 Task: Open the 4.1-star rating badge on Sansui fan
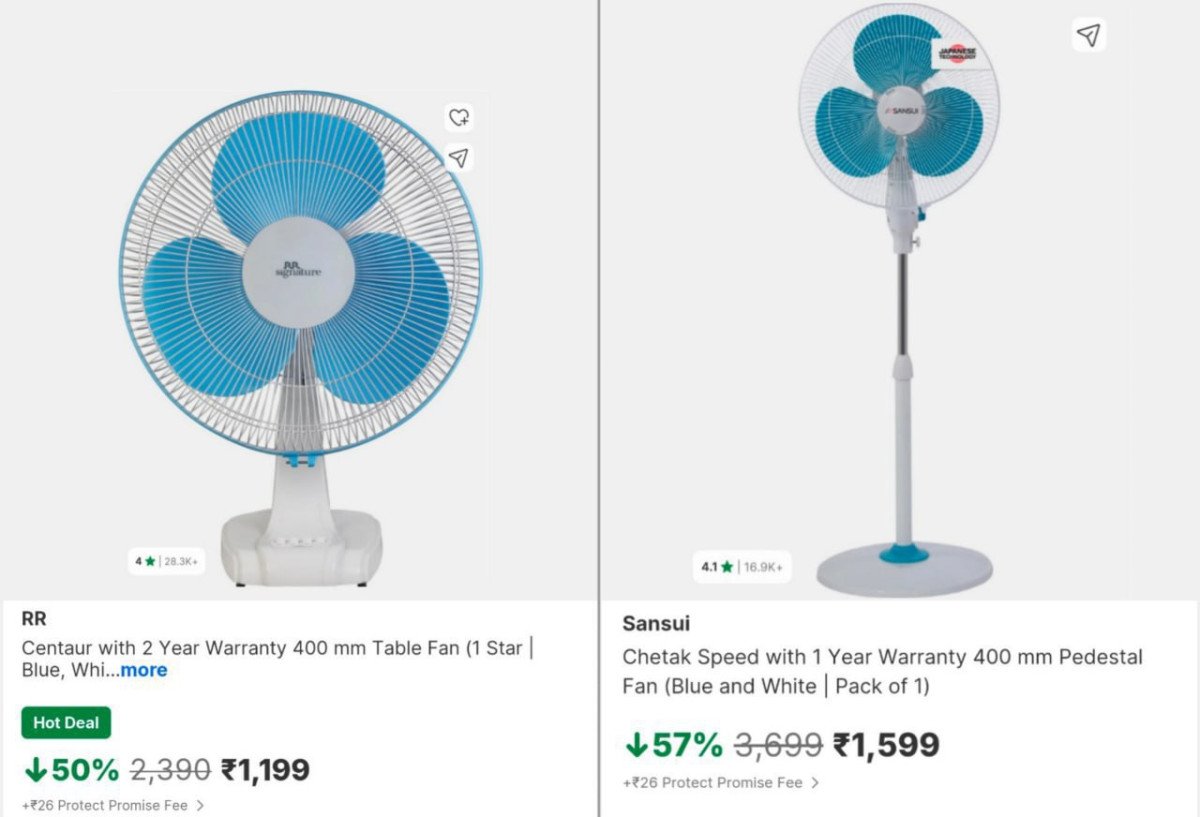[x=742, y=567]
